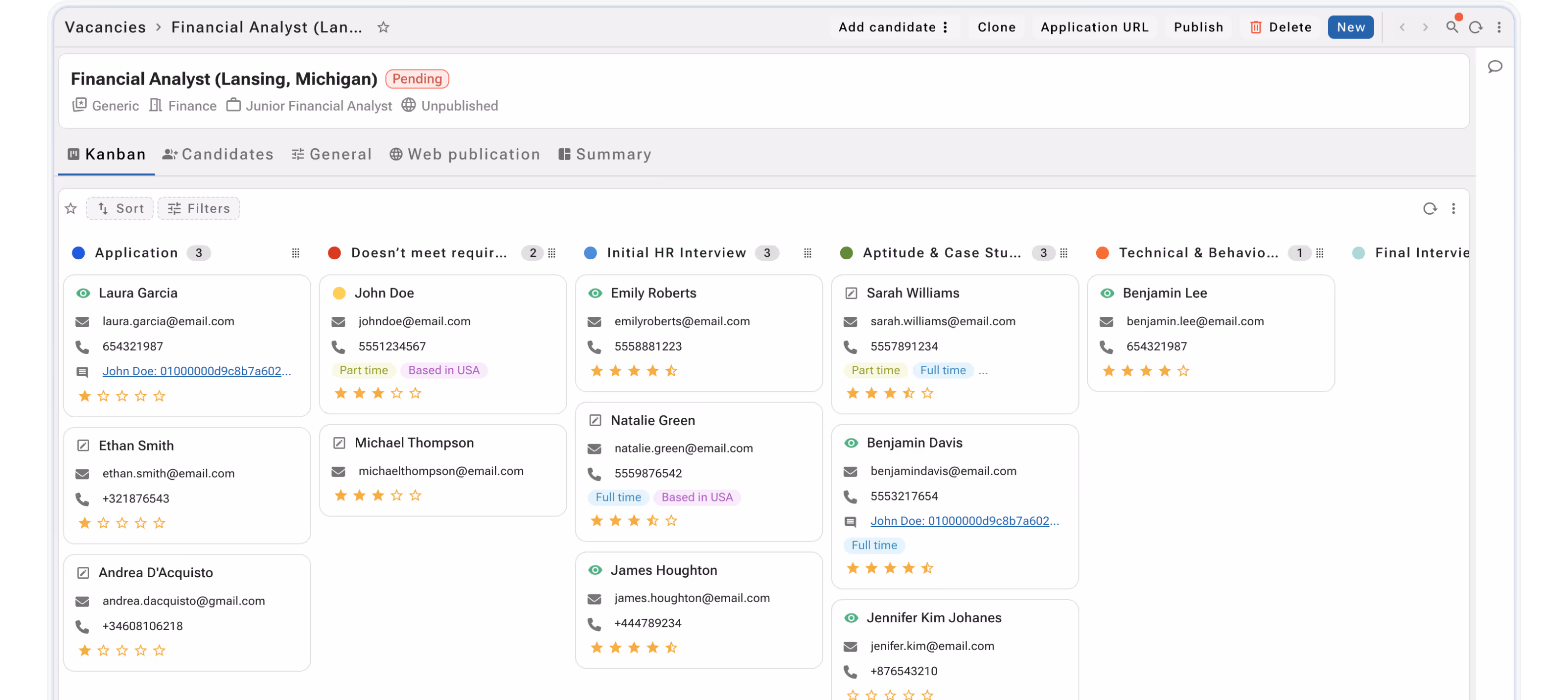Click the phone icon on Ethan Smith's card

(x=83, y=498)
